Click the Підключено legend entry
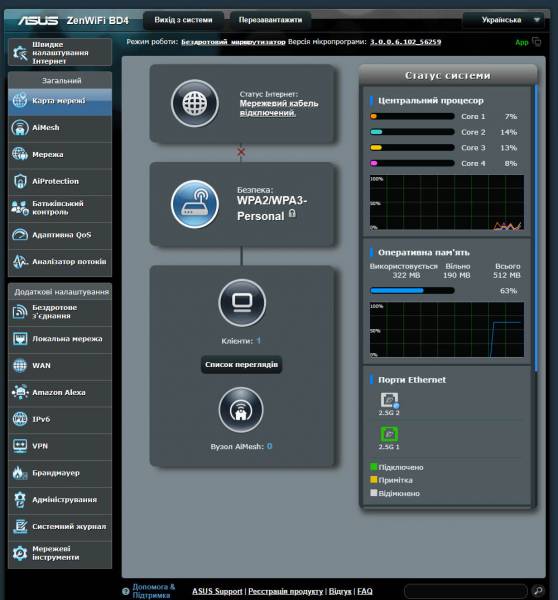Screen dimensions: 558x600 pos(397,467)
